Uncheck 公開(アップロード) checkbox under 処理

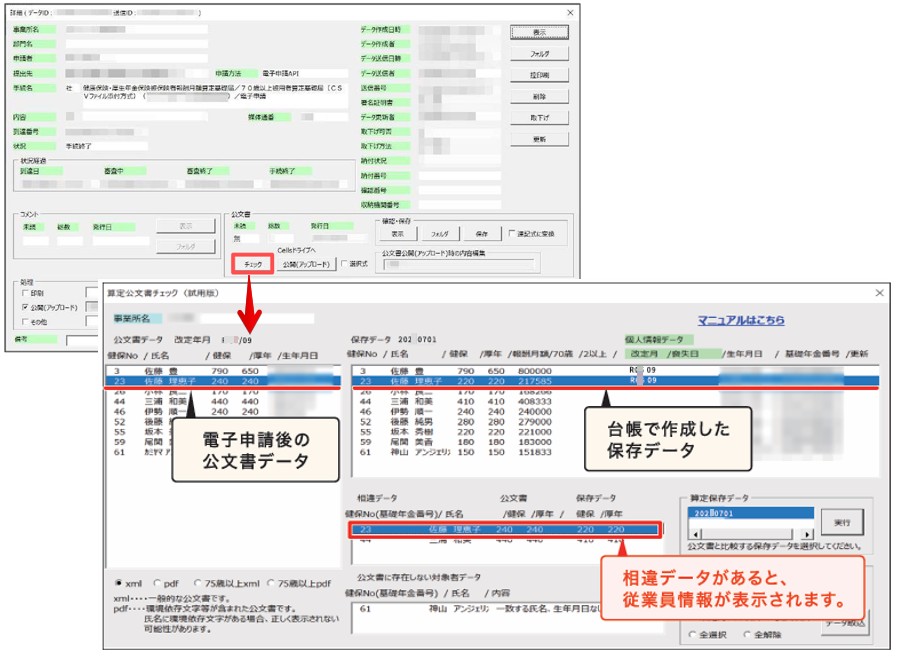coord(25,307)
